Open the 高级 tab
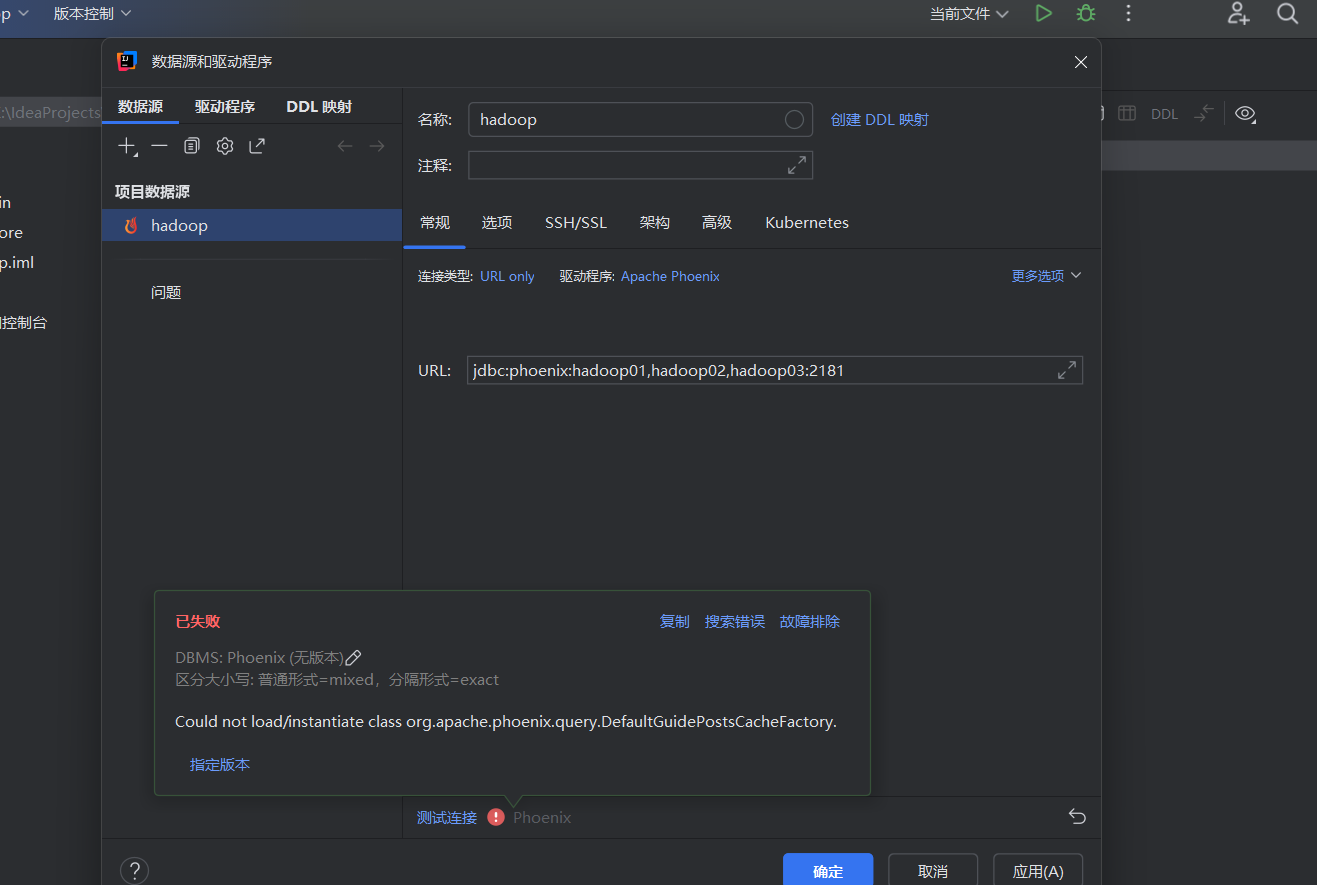Image resolution: width=1317 pixels, height=885 pixels. 717,223
